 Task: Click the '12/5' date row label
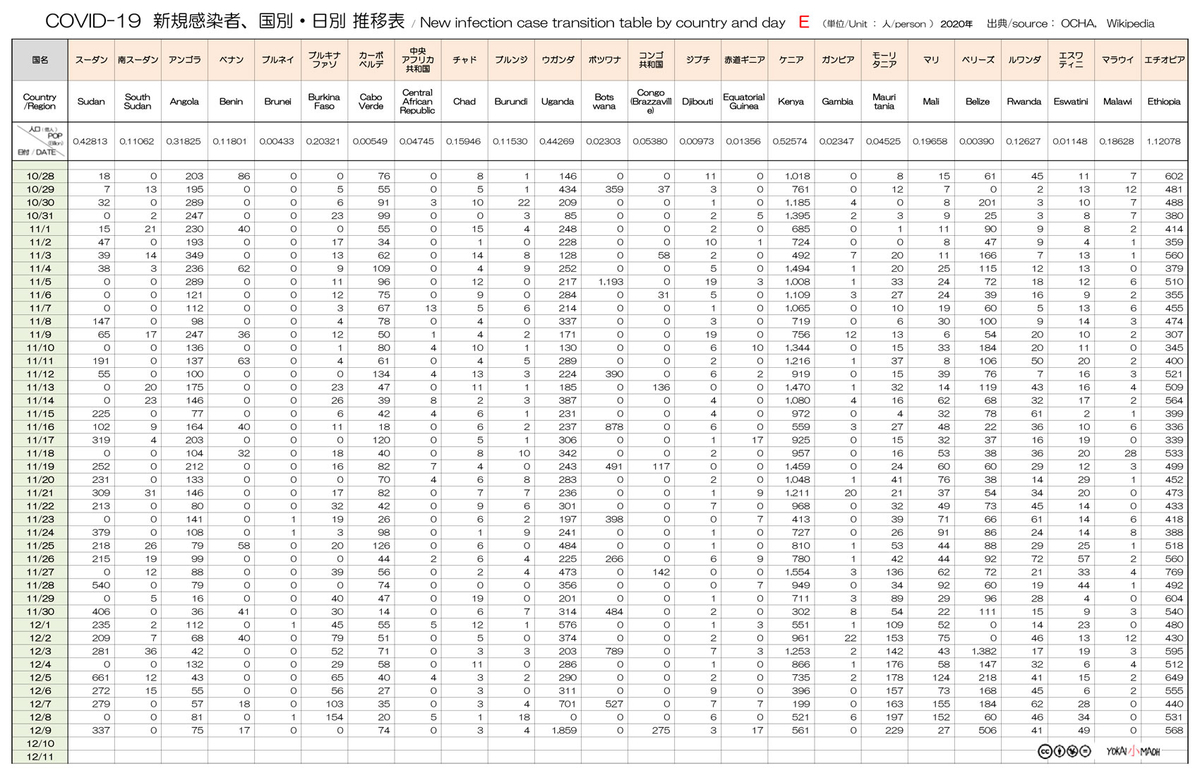pos(39,676)
